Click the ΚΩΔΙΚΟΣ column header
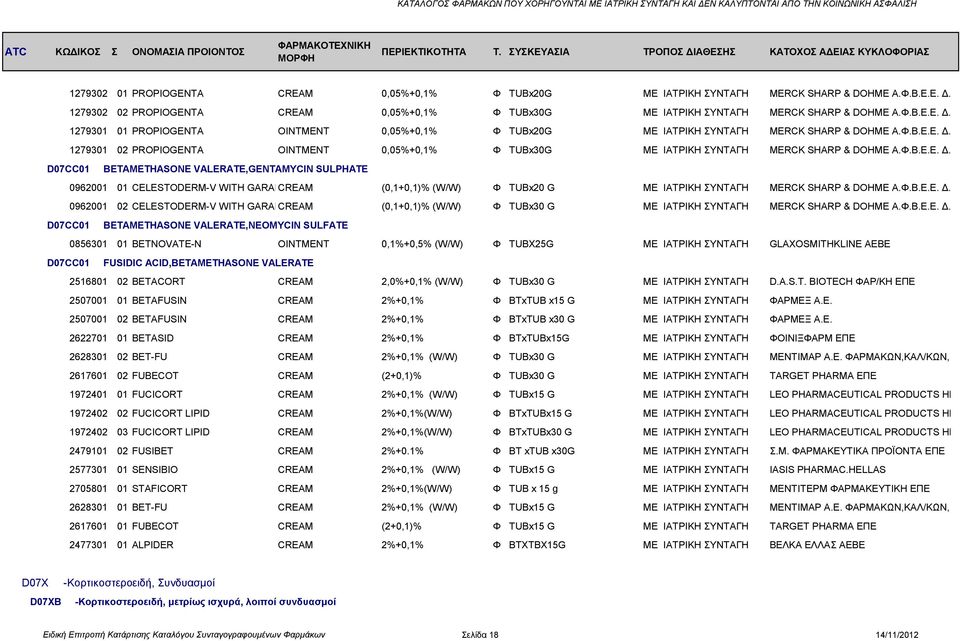960x641 pixels. pyautogui.click(x=78, y=51)
